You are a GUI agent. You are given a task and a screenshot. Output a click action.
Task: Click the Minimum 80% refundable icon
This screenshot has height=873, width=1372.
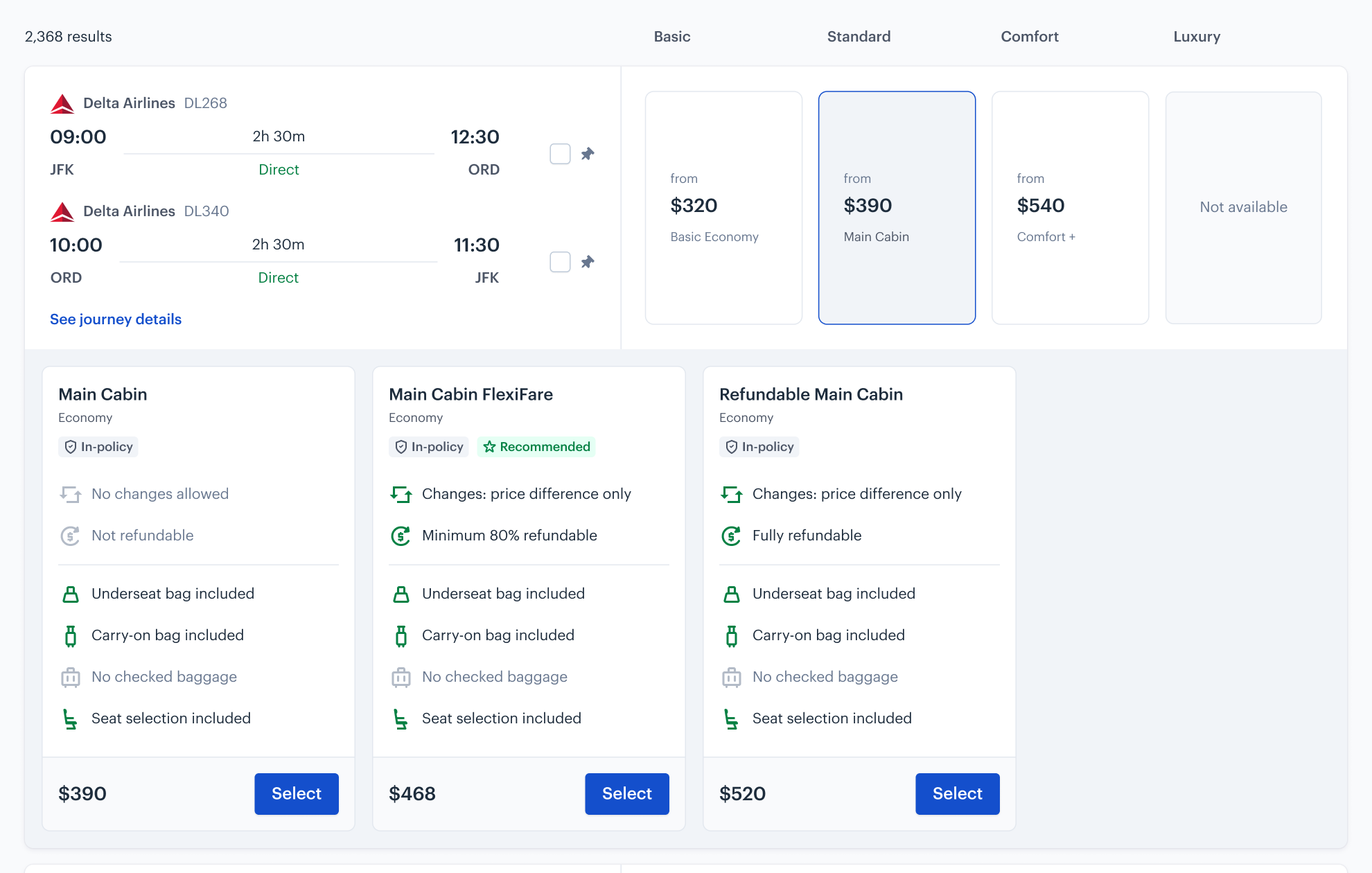pyautogui.click(x=401, y=536)
